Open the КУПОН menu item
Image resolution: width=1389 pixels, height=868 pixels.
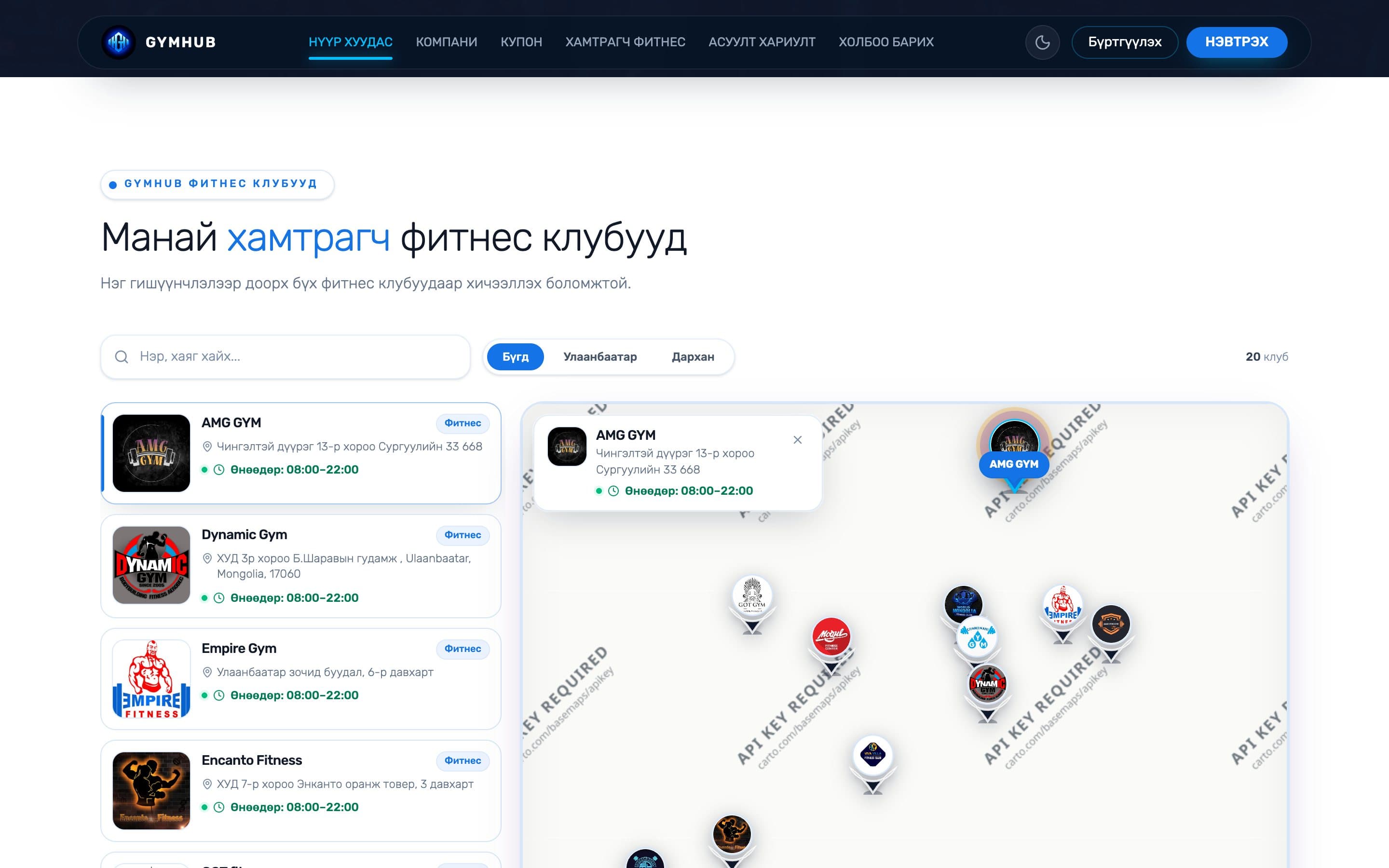tap(521, 42)
